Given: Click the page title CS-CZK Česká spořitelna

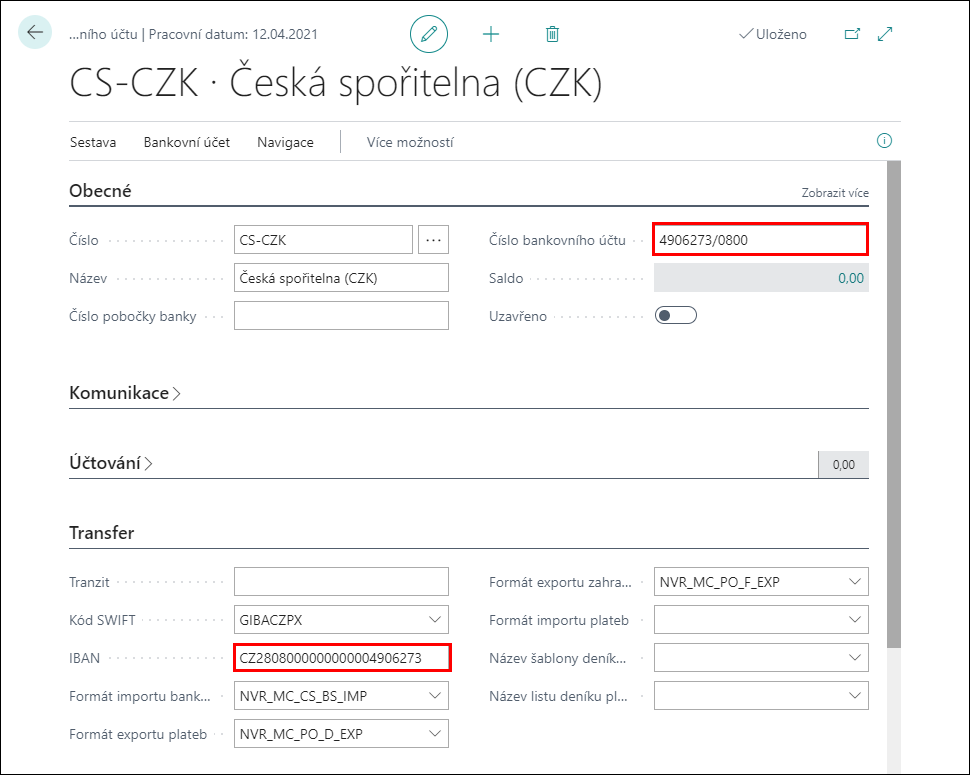Looking at the screenshot, I should click(336, 82).
